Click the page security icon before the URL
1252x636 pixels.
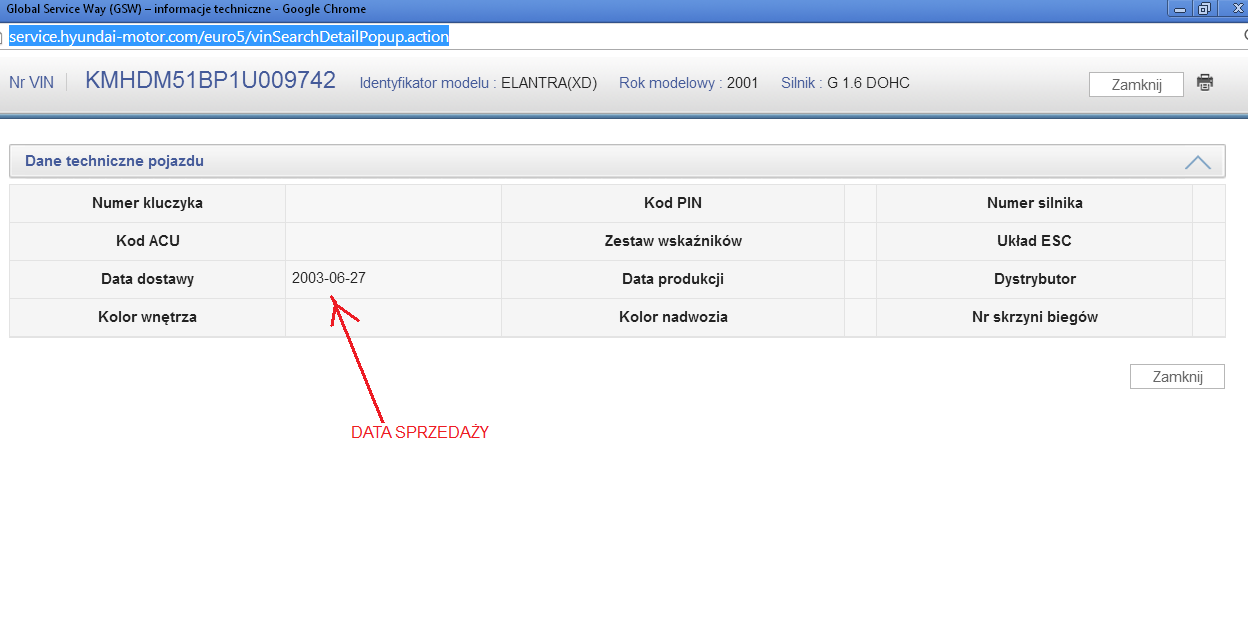pos(3,38)
